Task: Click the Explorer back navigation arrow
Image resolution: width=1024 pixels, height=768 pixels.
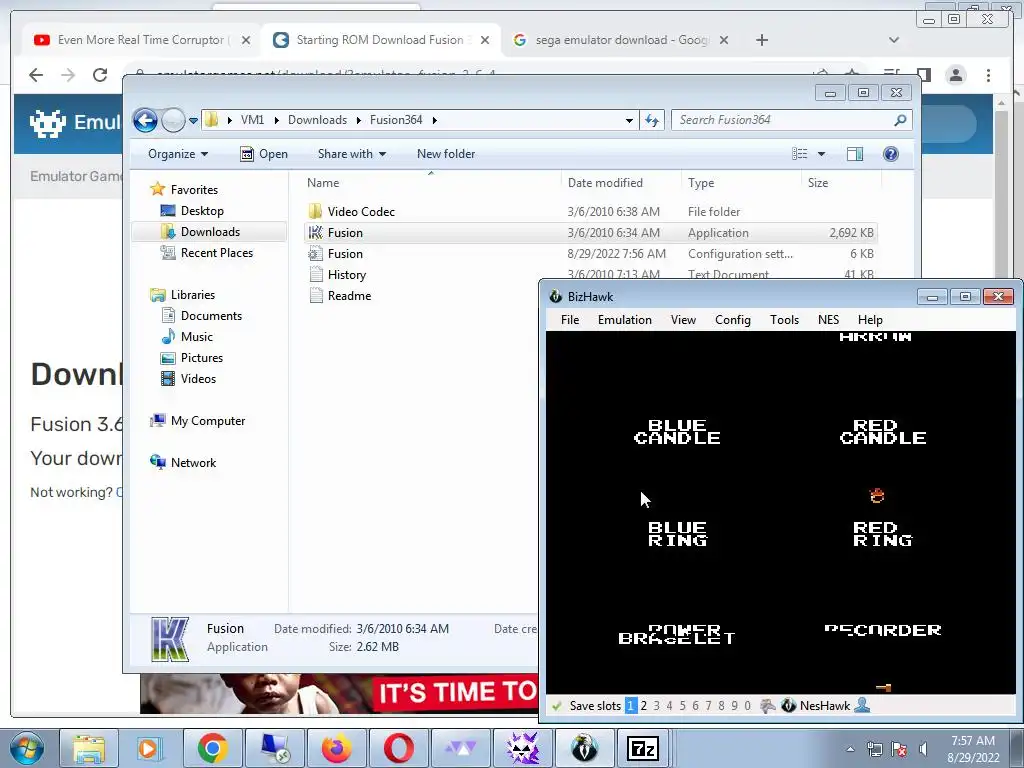Action: [x=145, y=120]
